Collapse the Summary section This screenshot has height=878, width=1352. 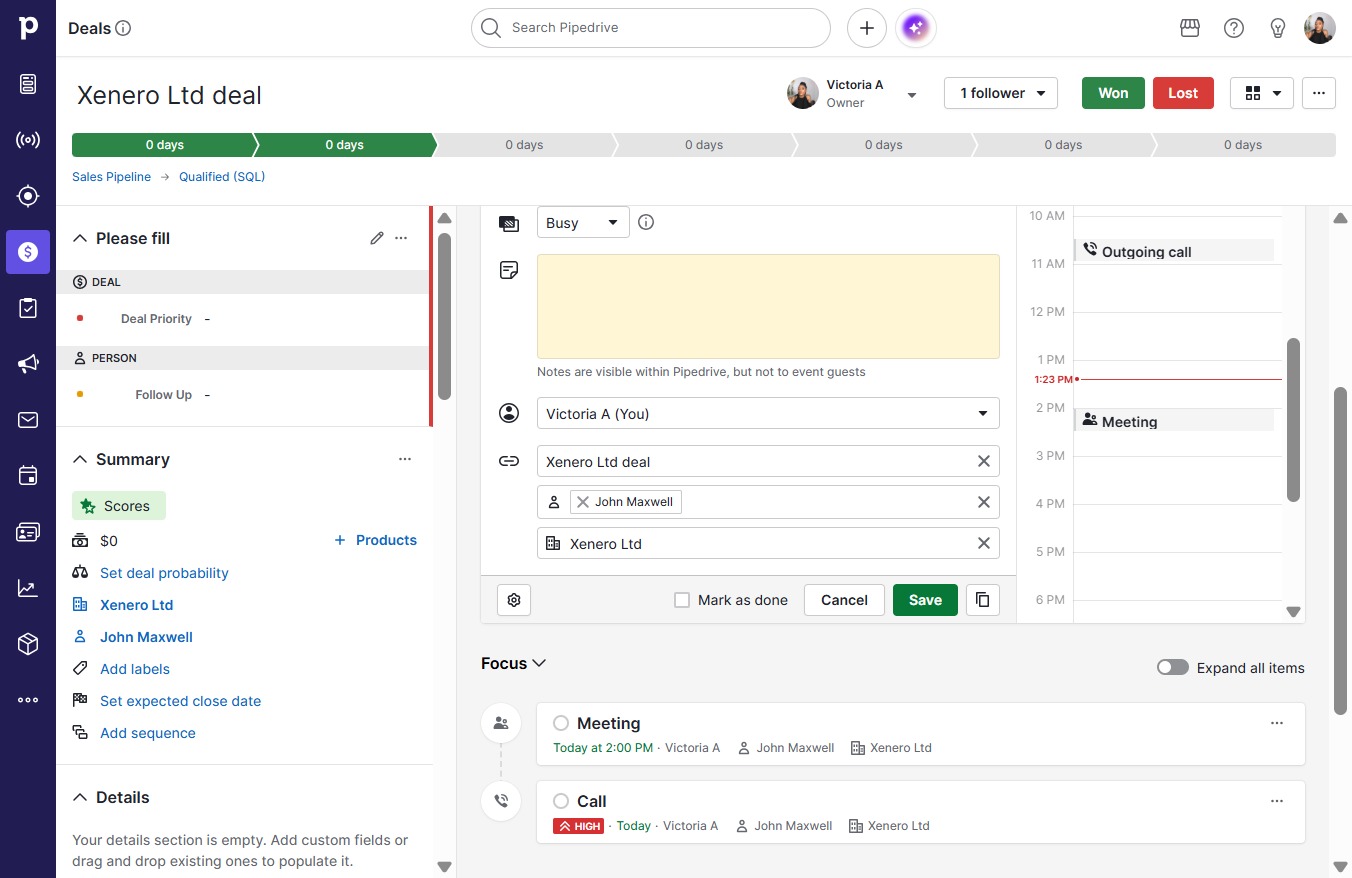coord(80,459)
